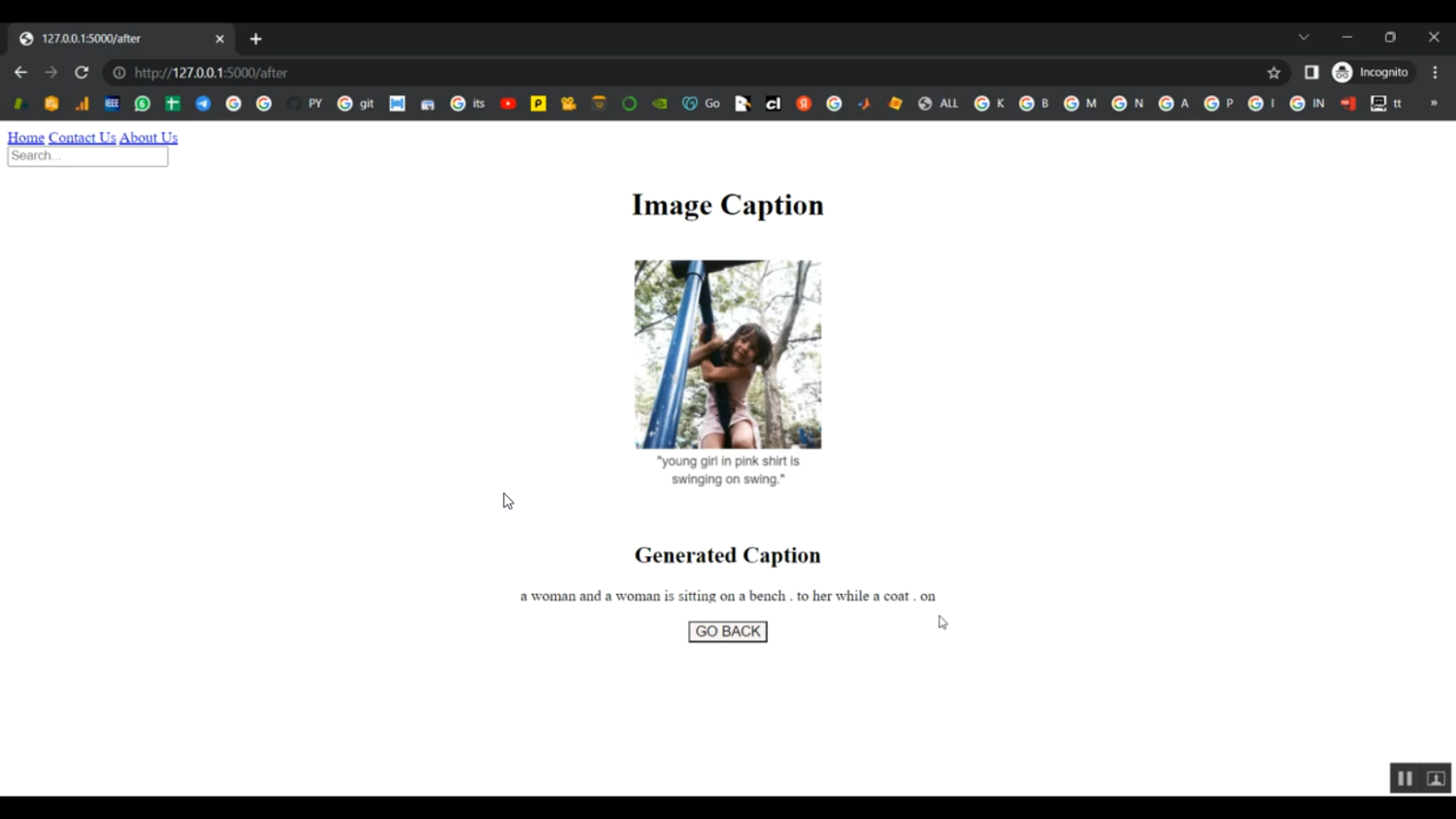The height and width of the screenshot is (819, 1456).
Task: Click the browser forward arrow
Action: pyautogui.click(x=51, y=73)
